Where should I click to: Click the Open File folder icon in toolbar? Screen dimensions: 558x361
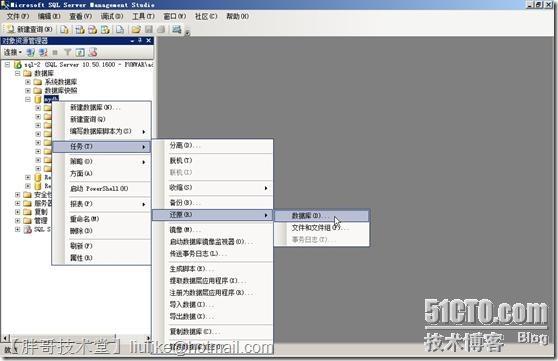pyautogui.click(x=136, y=30)
